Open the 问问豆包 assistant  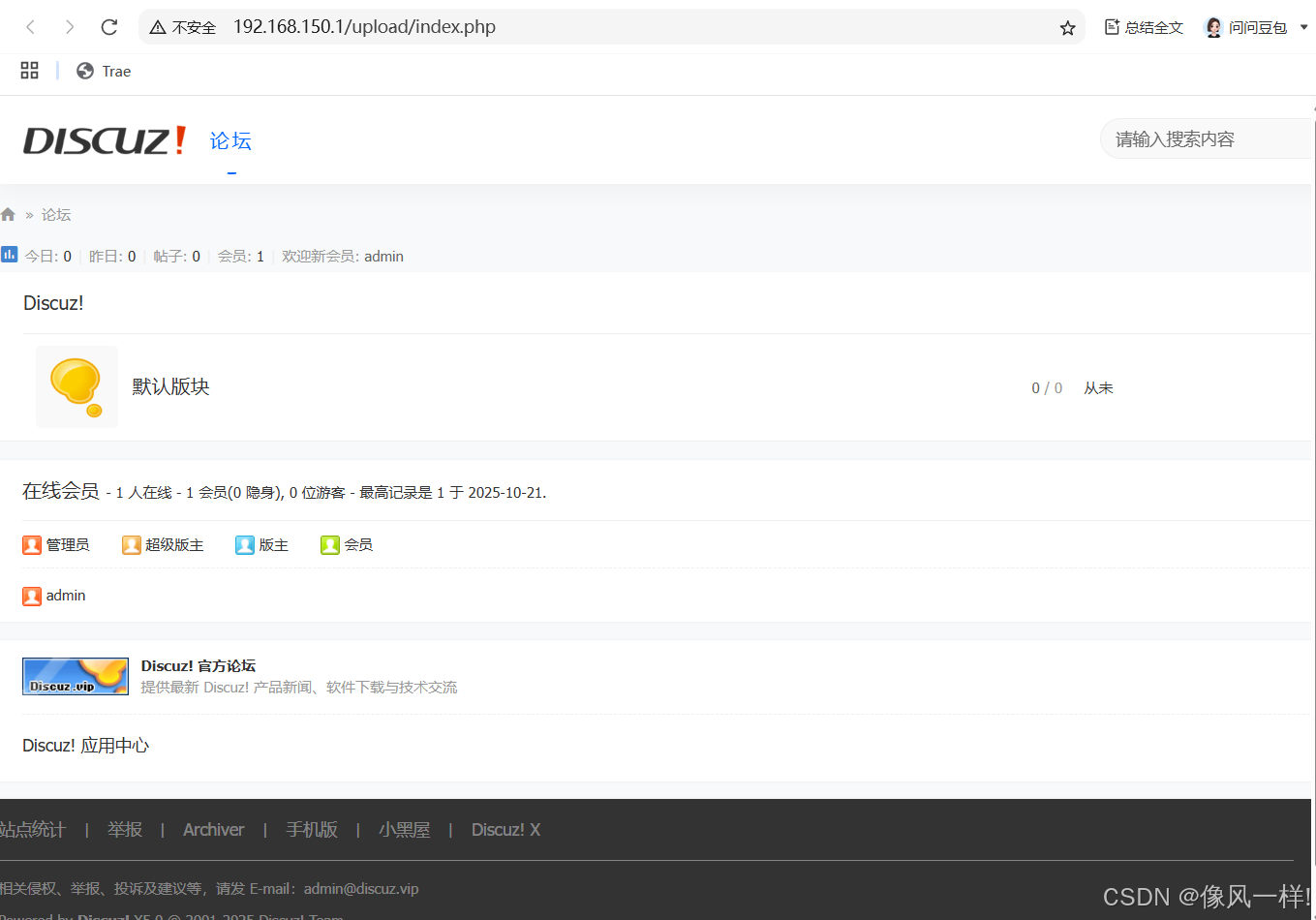(1245, 27)
